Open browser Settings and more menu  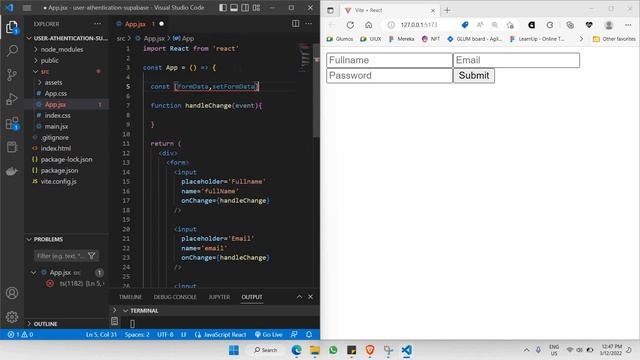tap(628, 25)
